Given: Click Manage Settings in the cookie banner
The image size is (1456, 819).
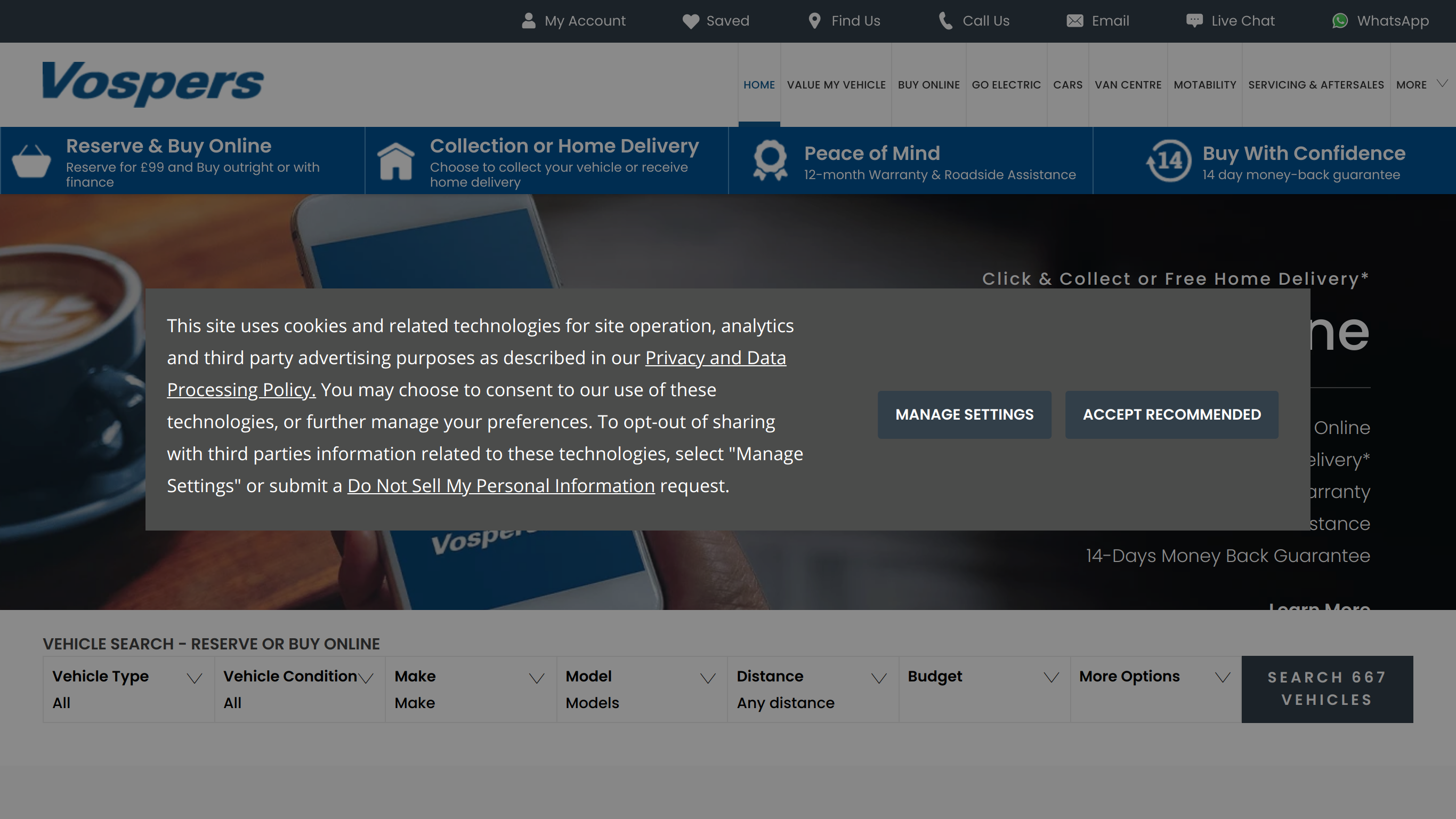Looking at the screenshot, I should (964, 415).
